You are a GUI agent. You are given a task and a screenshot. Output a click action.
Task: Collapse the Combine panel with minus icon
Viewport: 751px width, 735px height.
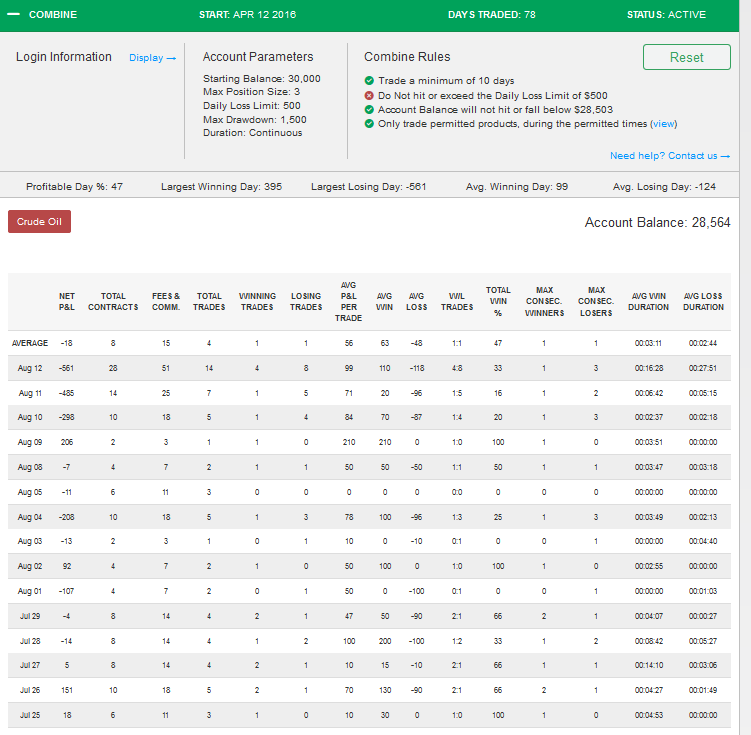[x=13, y=14]
